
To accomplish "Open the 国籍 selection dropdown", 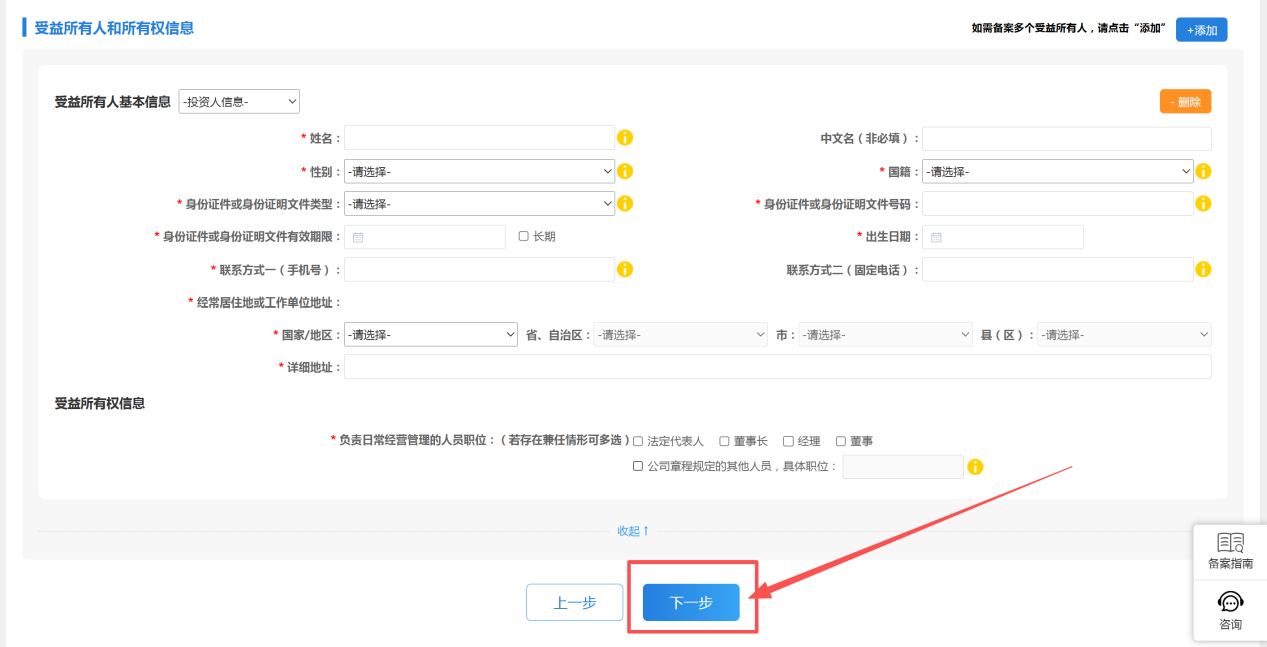I will tap(1057, 172).
